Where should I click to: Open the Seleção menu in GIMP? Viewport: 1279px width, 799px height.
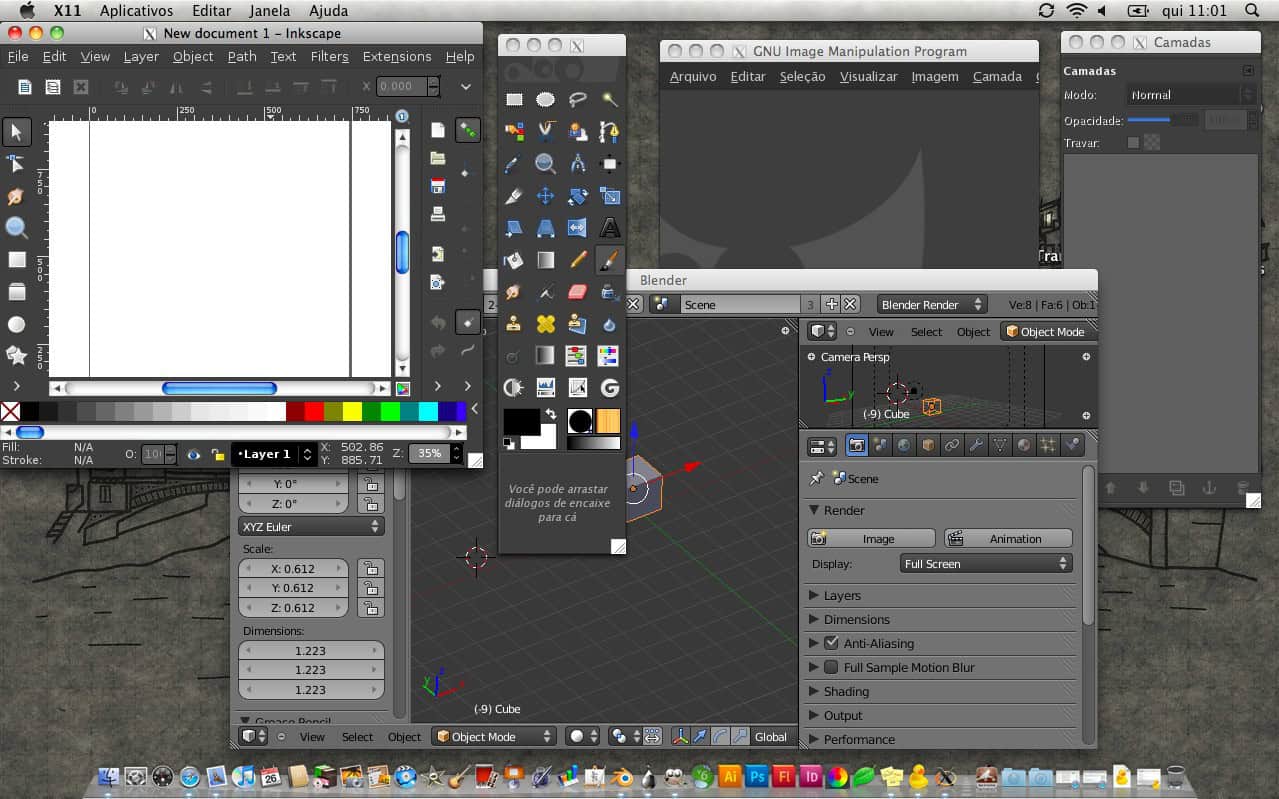(x=802, y=76)
